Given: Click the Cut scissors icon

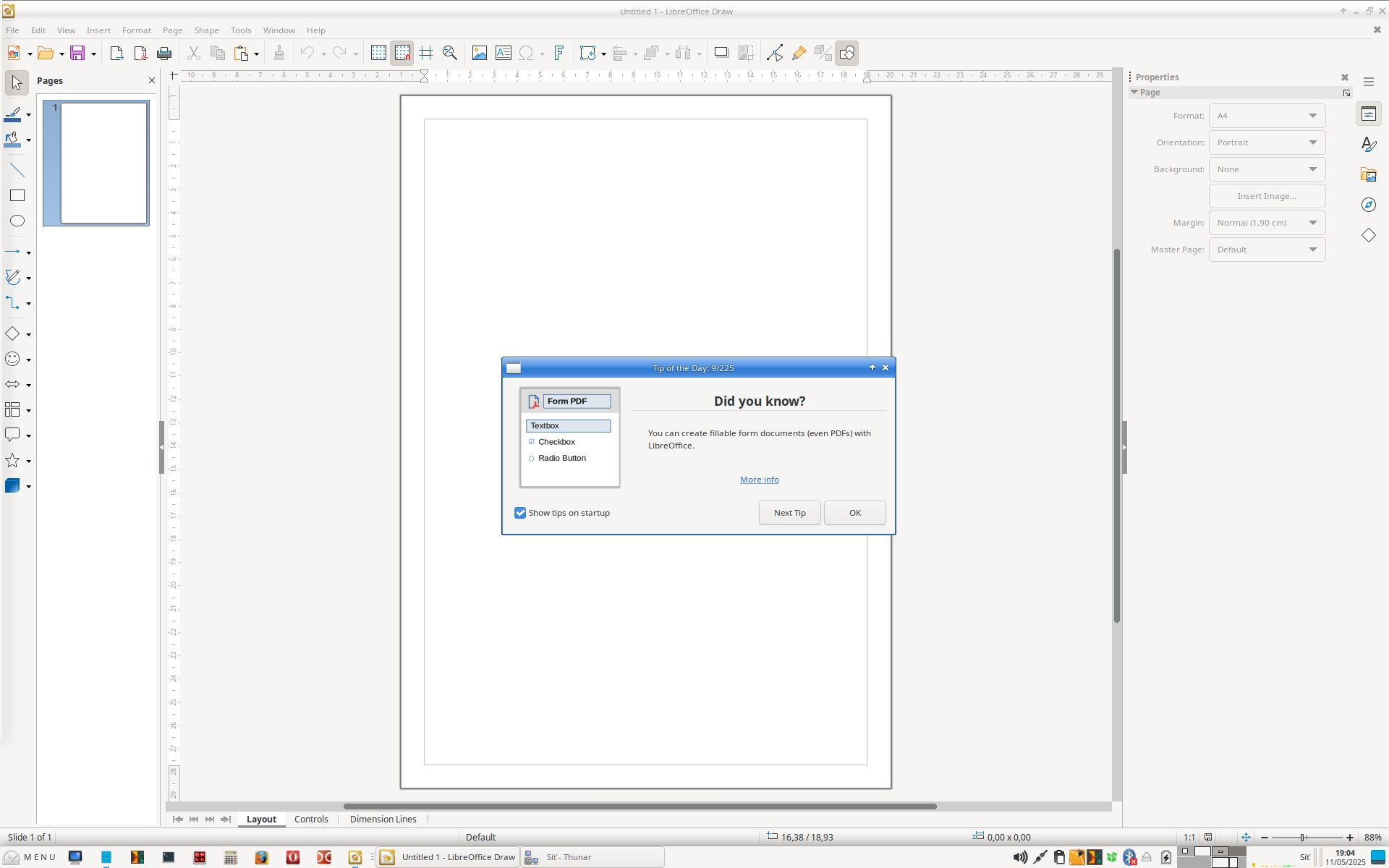Looking at the screenshot, I should pos(193,53).
